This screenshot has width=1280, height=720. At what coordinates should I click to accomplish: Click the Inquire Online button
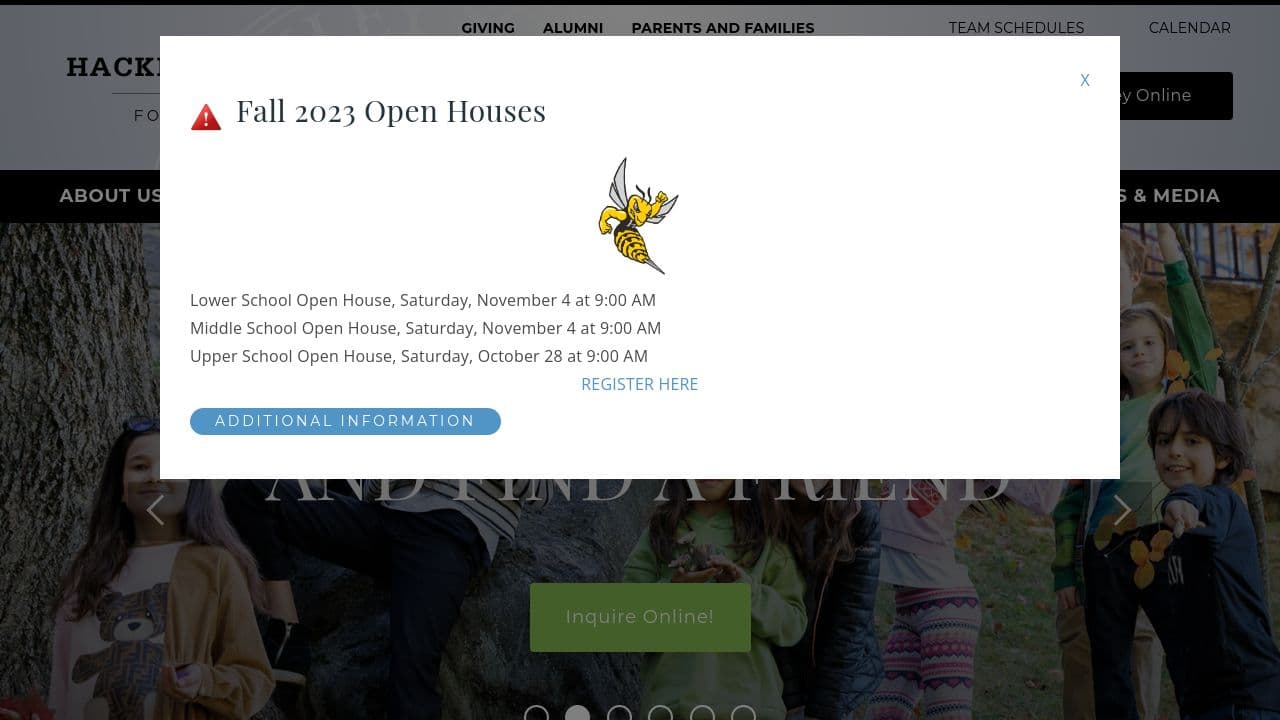[x=639, y=617]
